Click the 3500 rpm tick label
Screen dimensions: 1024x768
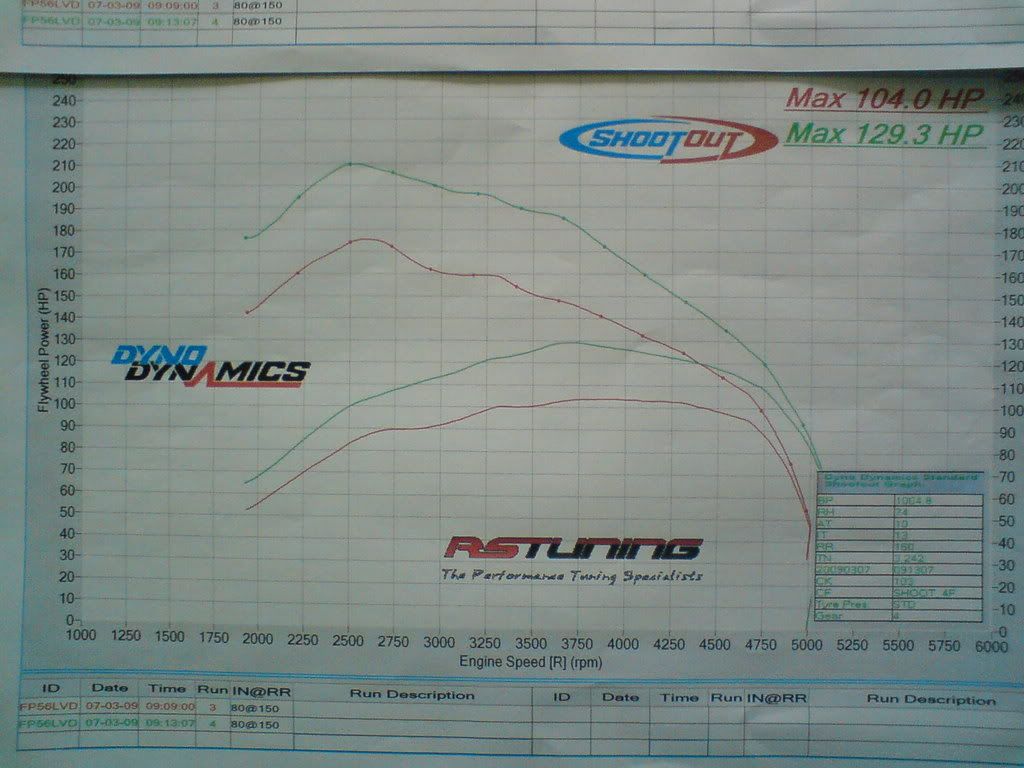point(530,643)
